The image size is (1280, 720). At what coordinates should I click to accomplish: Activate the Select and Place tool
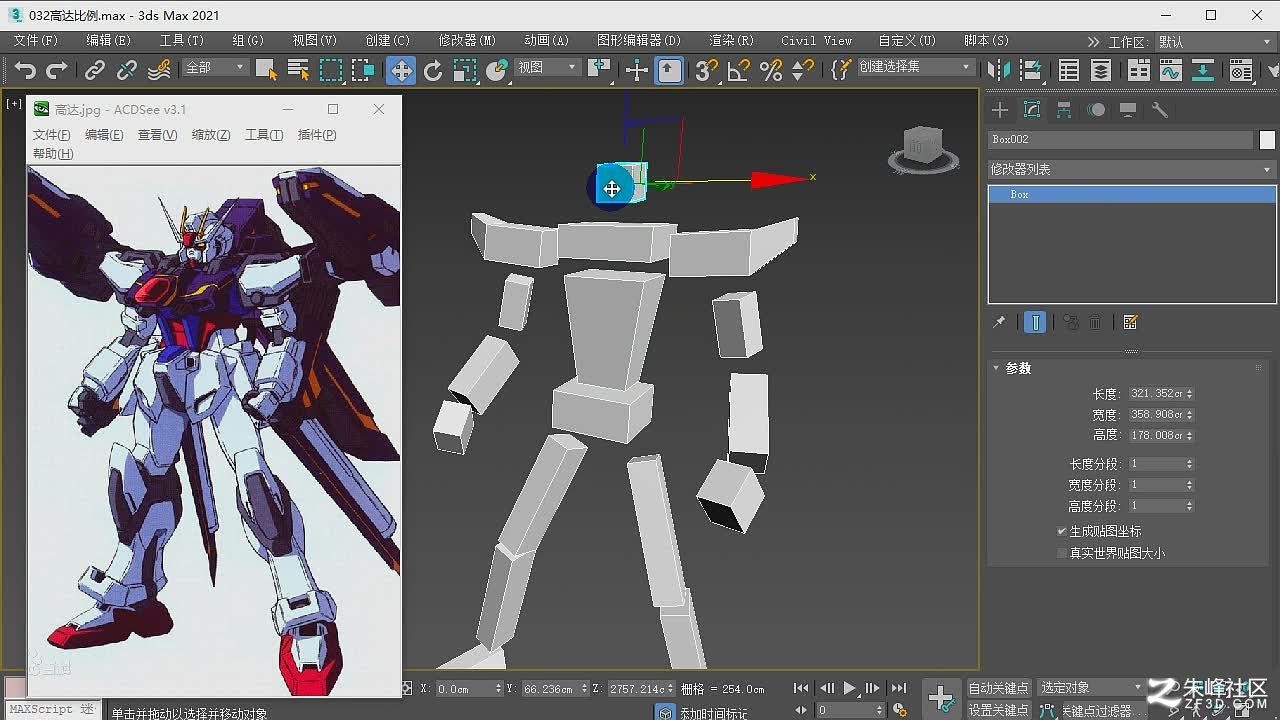497,70
